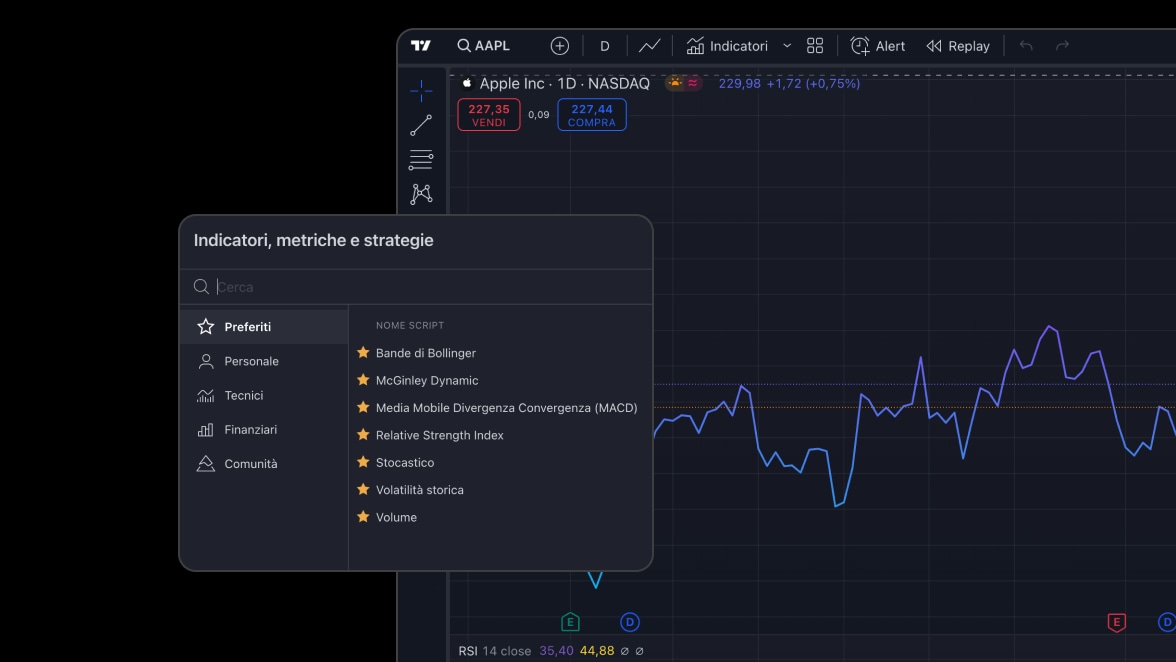Switch to the Tecnici category
The width and height of the screenshot is (1176, 662).
243,395
